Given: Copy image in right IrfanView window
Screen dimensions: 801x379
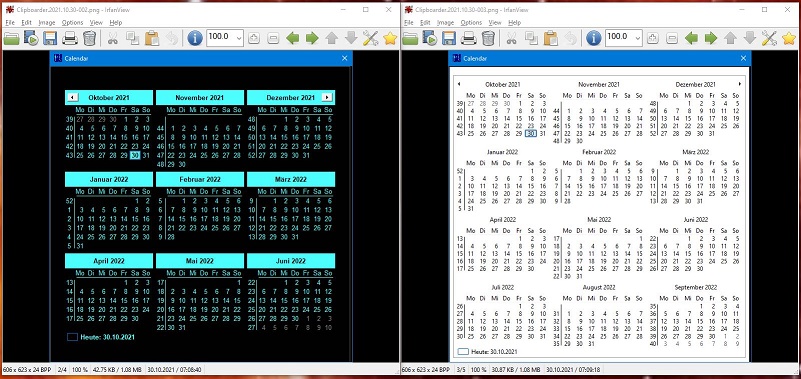Looking at the screenshot, I should tap(531, 38).
